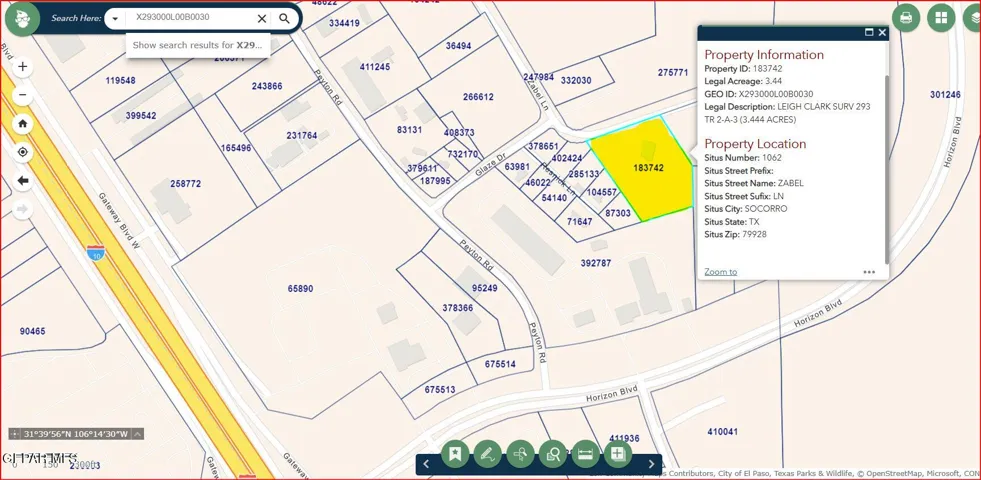Click parcel labeled 231764
981x480 pixels.
(x=302, y=135)
